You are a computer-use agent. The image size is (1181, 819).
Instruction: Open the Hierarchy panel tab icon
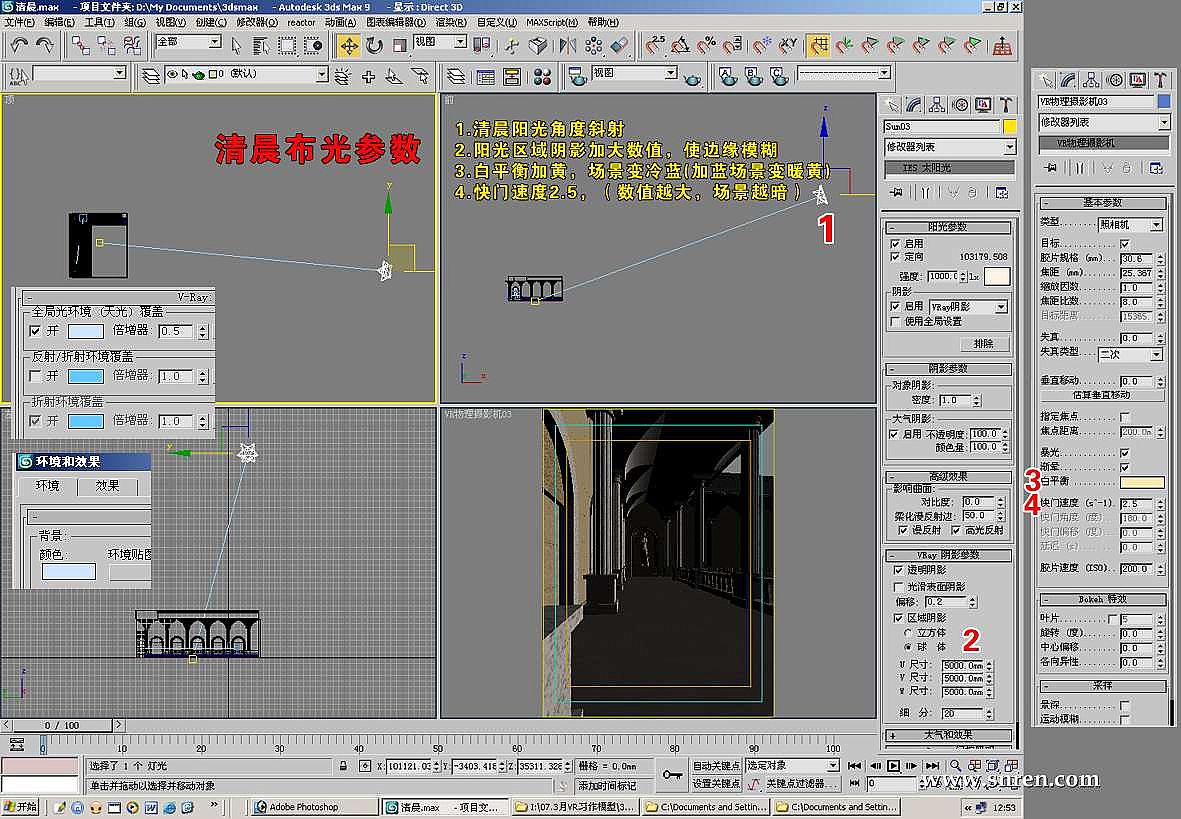tap(937, 105)
